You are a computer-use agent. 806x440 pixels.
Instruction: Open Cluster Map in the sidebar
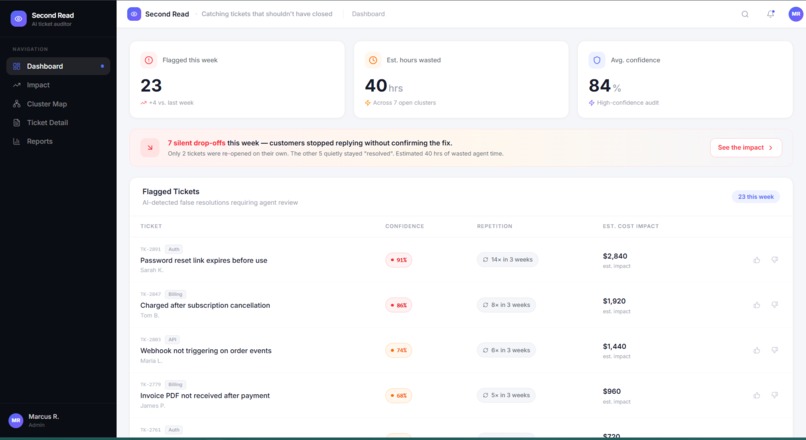pyautogui.click(x=58, y=104)
